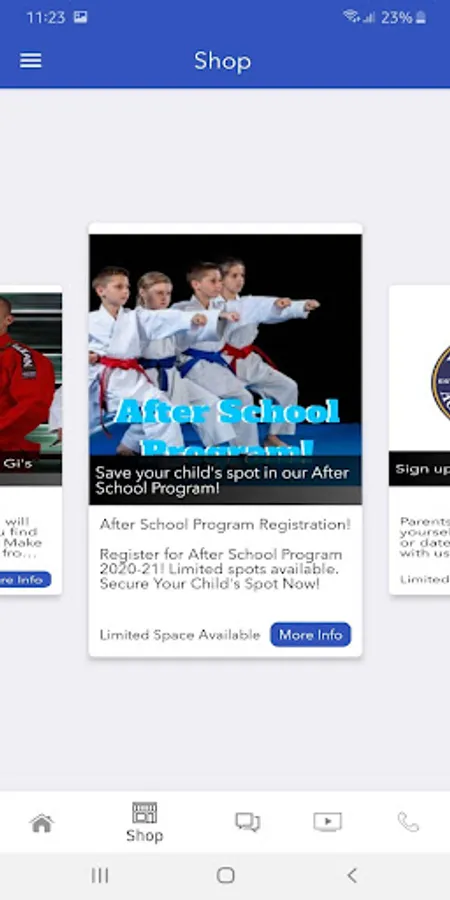Screen dimensions: 450x900
Task: Select the Shop tab icon
Action: (144, 812)
